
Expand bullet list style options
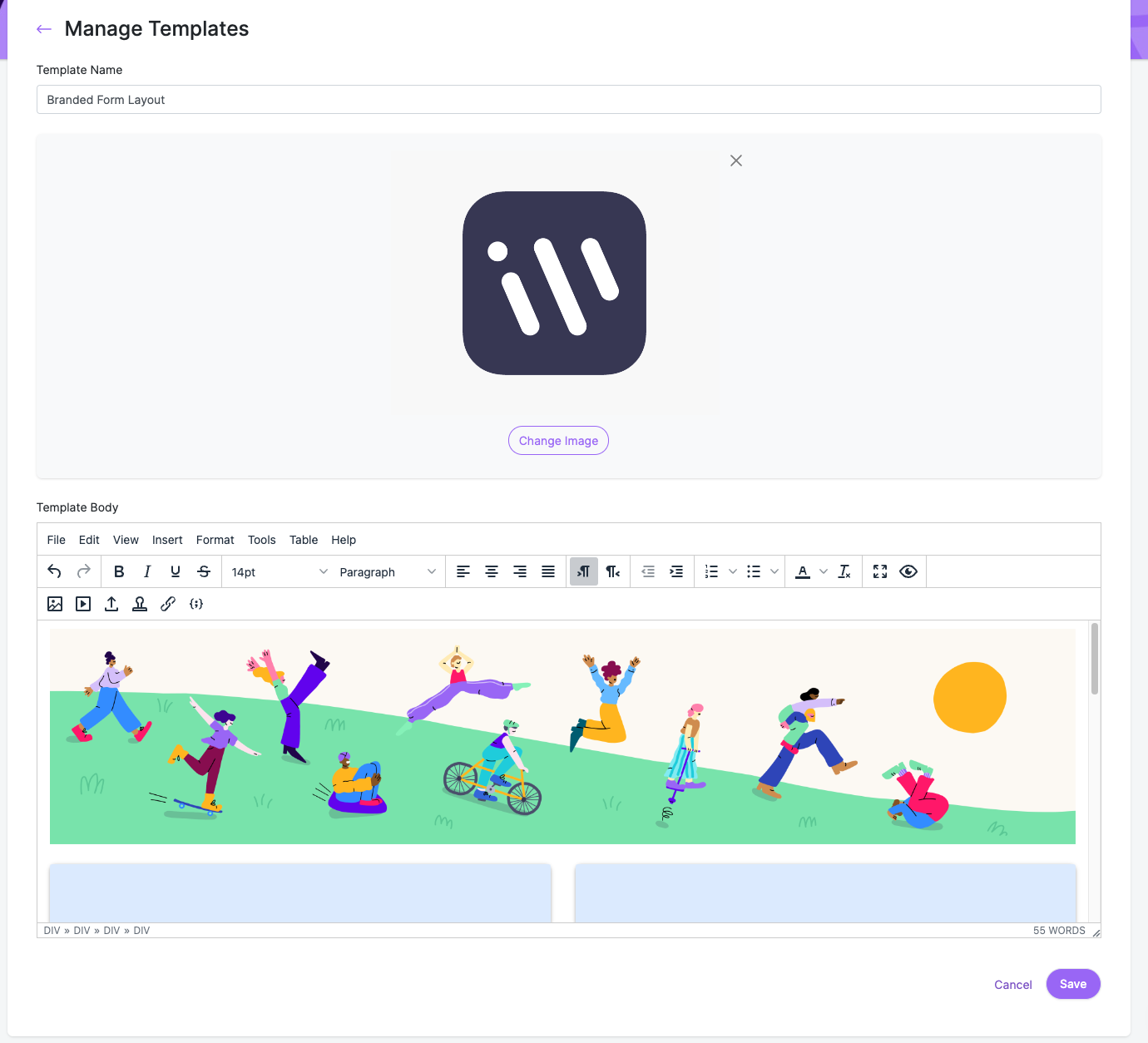[x=774, y=571]
